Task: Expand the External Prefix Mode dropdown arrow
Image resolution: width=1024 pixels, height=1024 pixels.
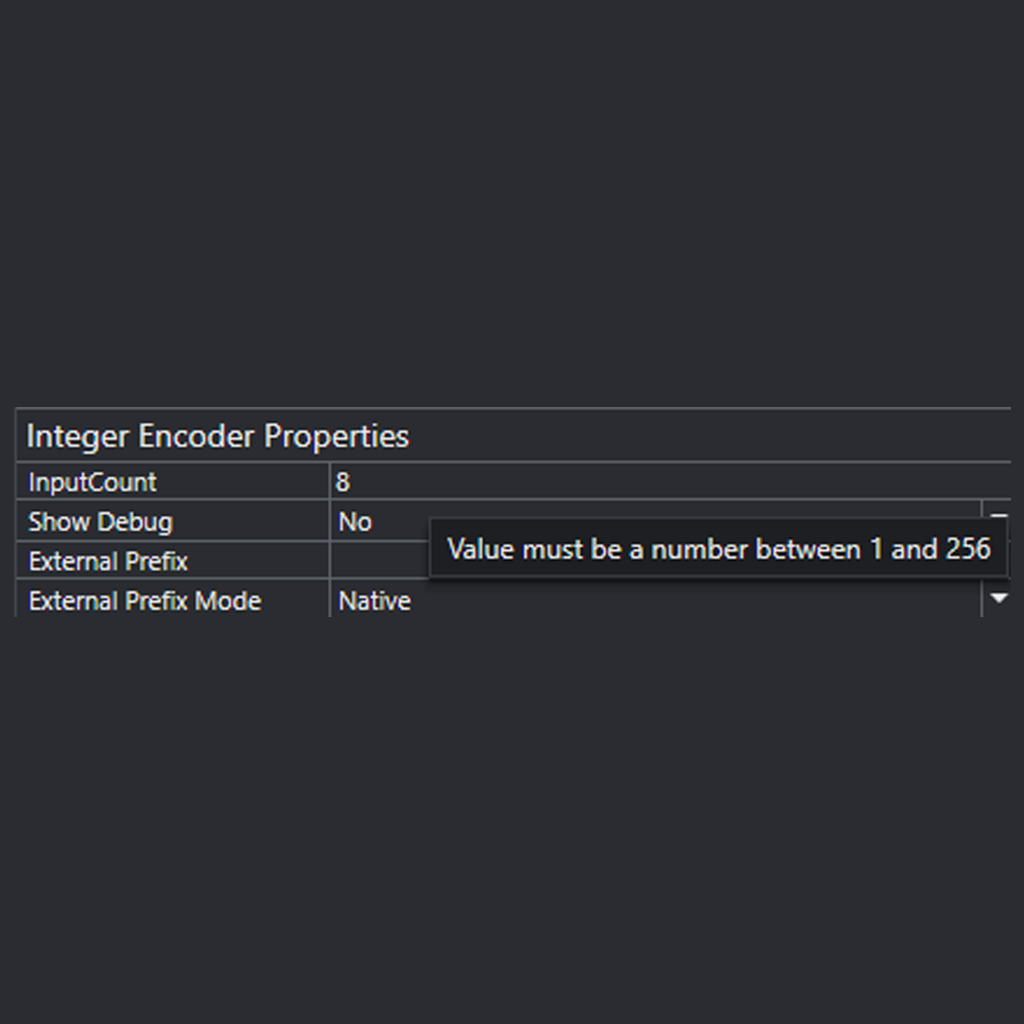Action: (998, 598)
